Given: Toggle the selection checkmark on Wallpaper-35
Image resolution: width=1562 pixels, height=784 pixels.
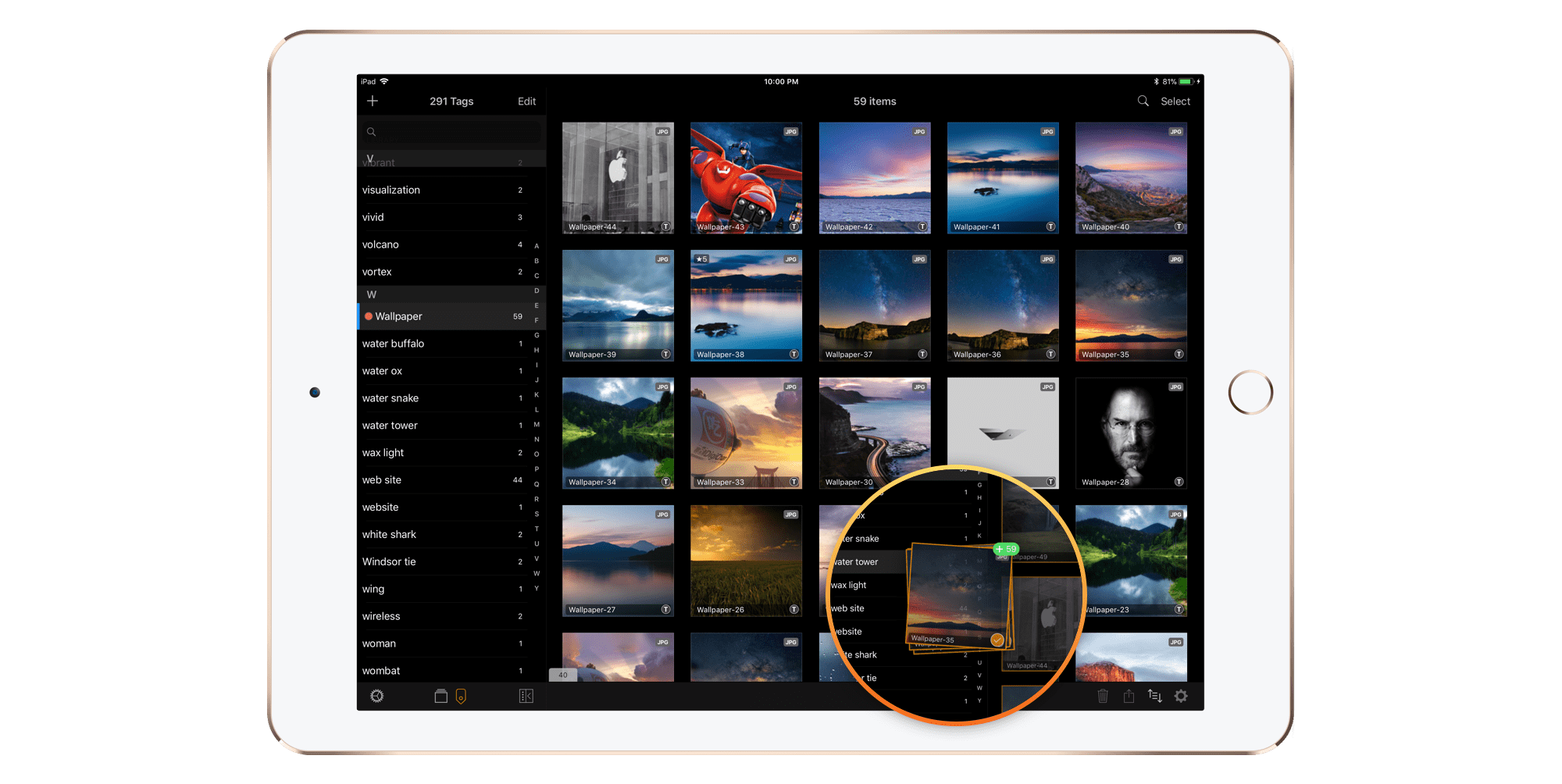Looking at the screenshot, I should pos(997,638).
